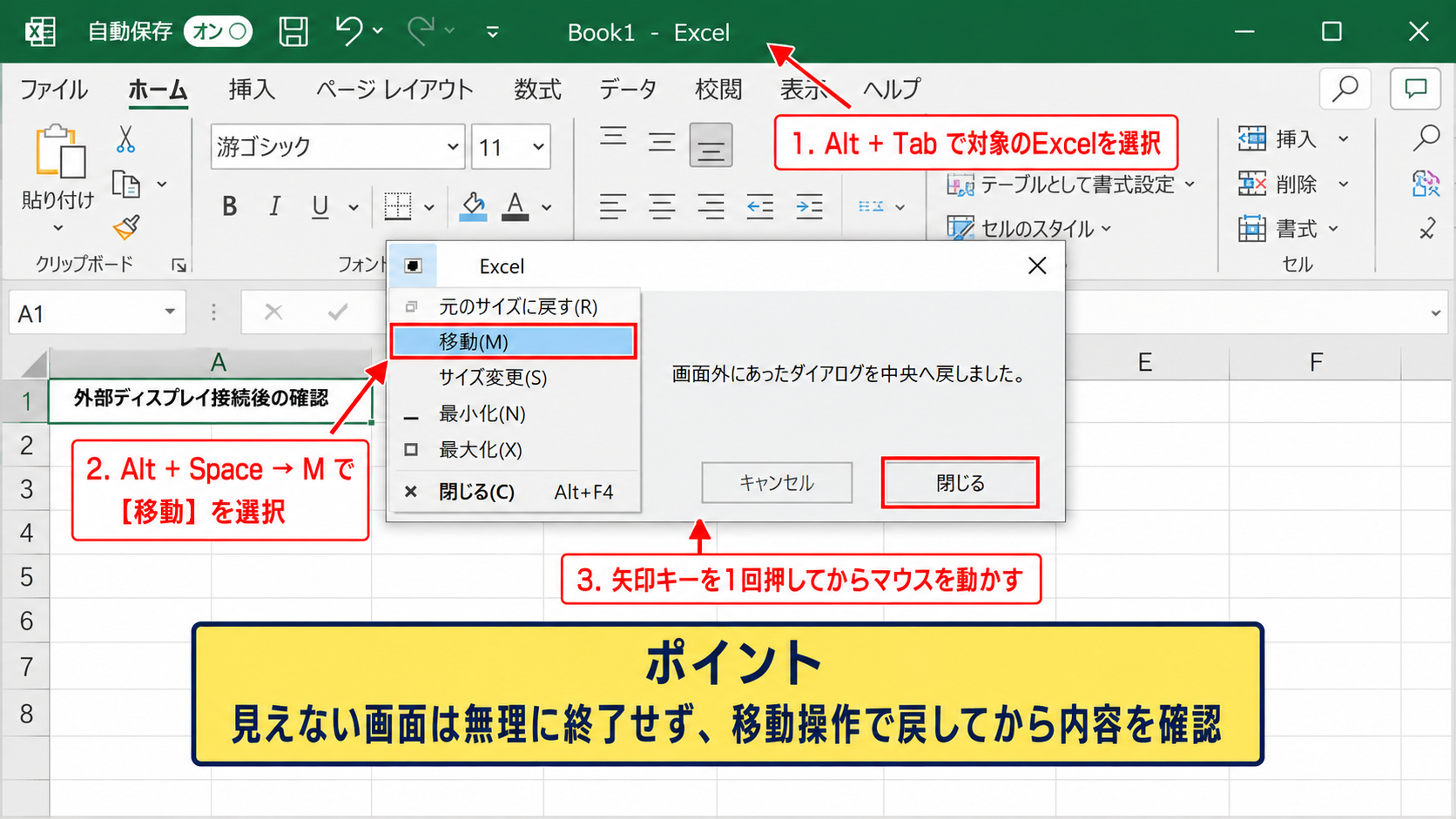Click the Copy icon
Viewport: 1456px width, 819px height.
click(x=126, y=185)
